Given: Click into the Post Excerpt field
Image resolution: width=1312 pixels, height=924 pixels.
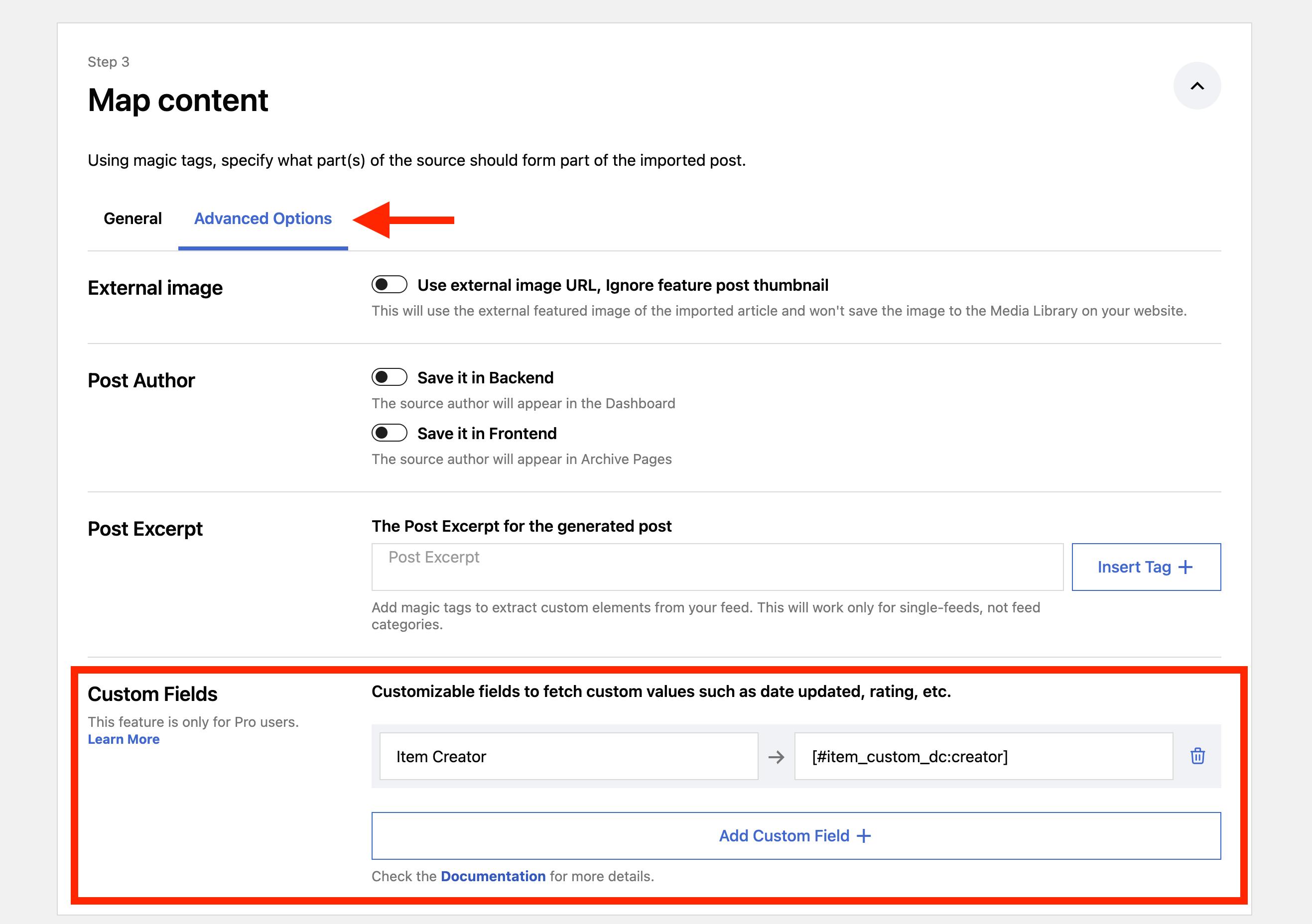Looking at the screenshot, I should 717,567.
